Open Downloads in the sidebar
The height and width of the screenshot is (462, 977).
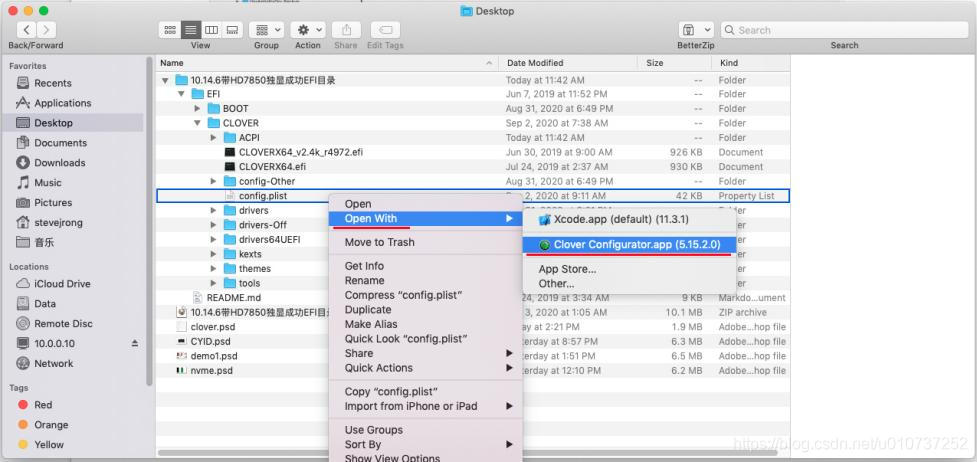(x=60, y=163)
